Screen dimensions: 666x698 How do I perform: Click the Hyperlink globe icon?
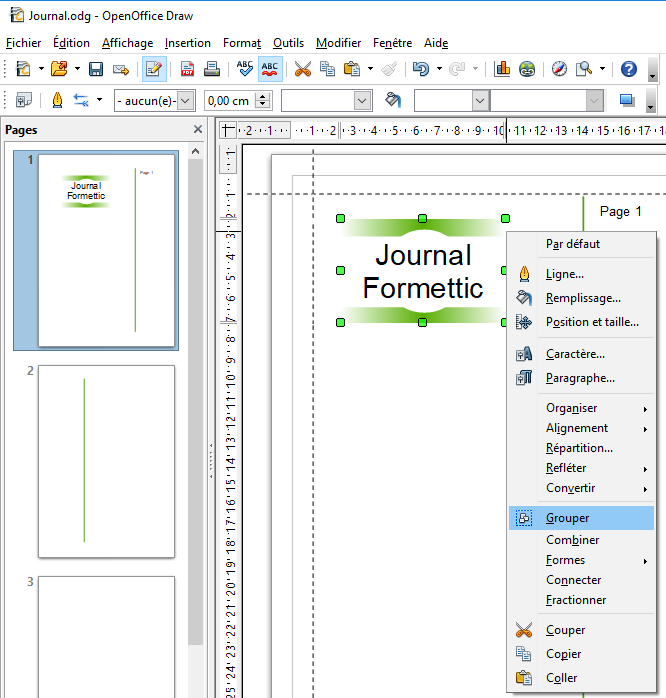point(527,69)
